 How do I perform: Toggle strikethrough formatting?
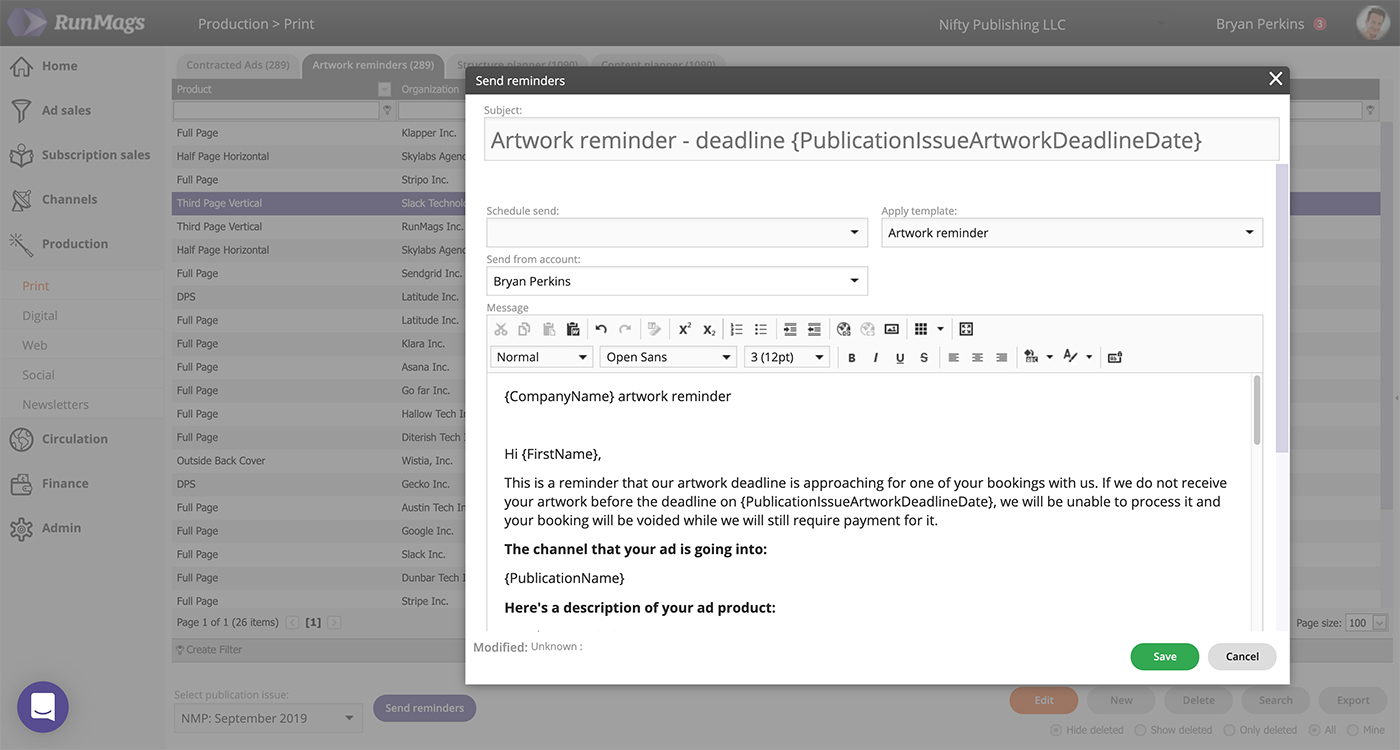tap(924, 358)
